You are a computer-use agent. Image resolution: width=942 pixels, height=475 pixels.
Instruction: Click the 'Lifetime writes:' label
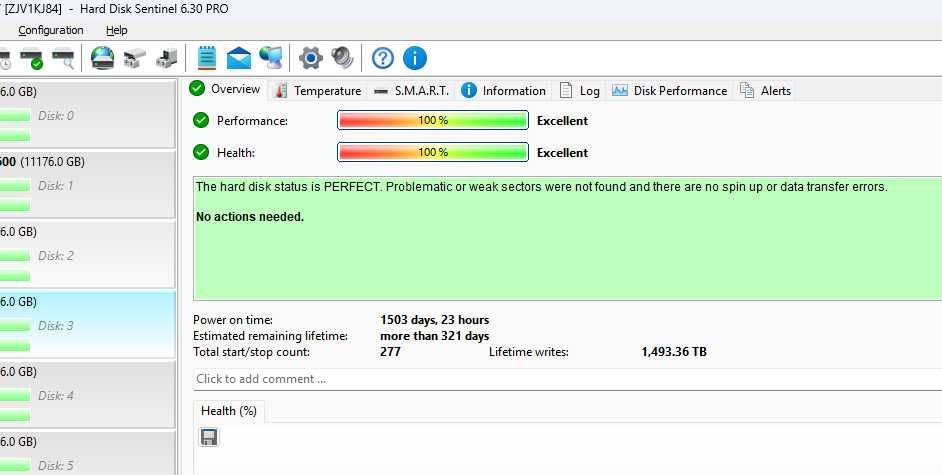coord(529,352)
